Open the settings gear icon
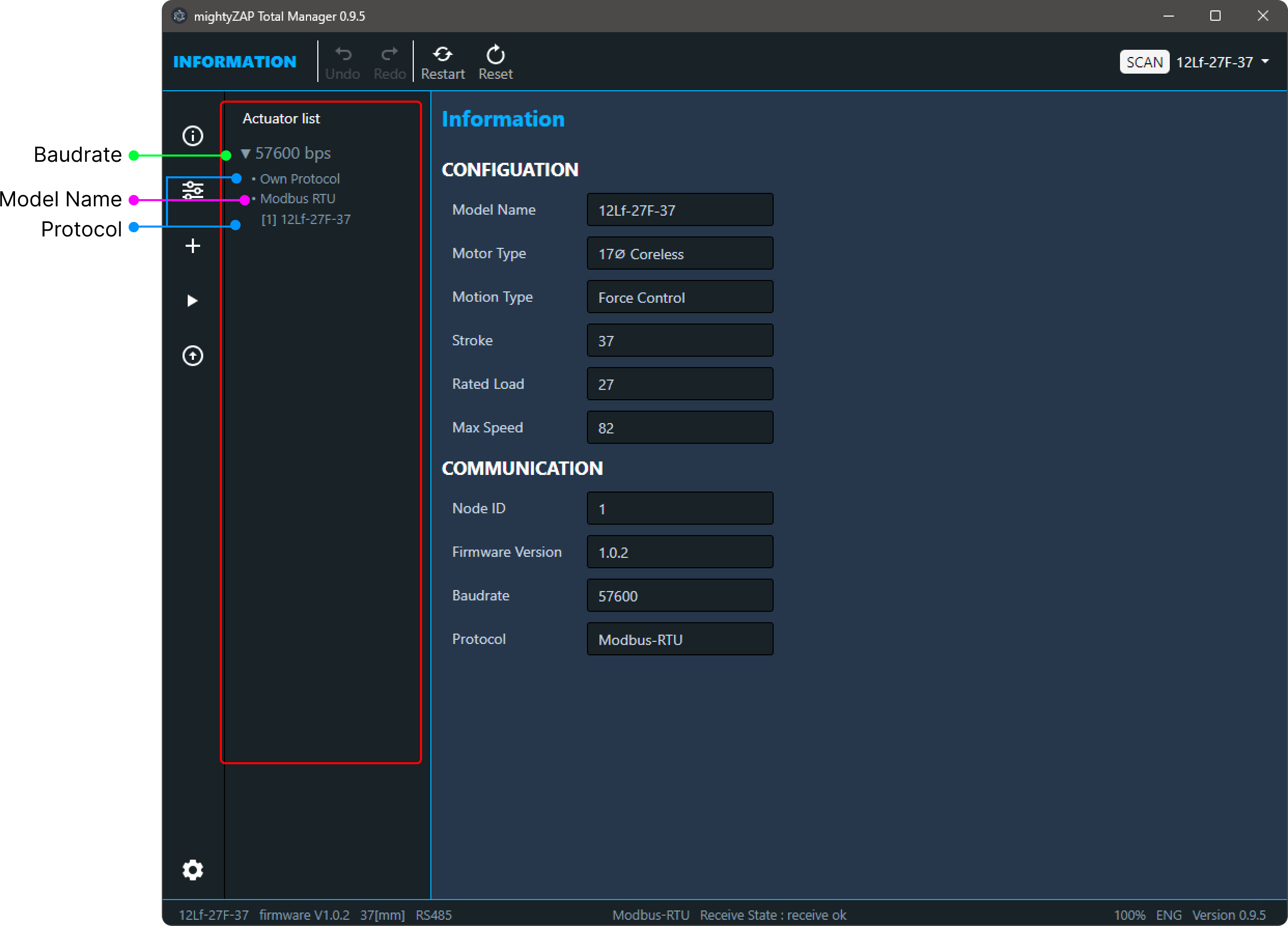This screenshot has width=1288, height=926. (192, 870)
